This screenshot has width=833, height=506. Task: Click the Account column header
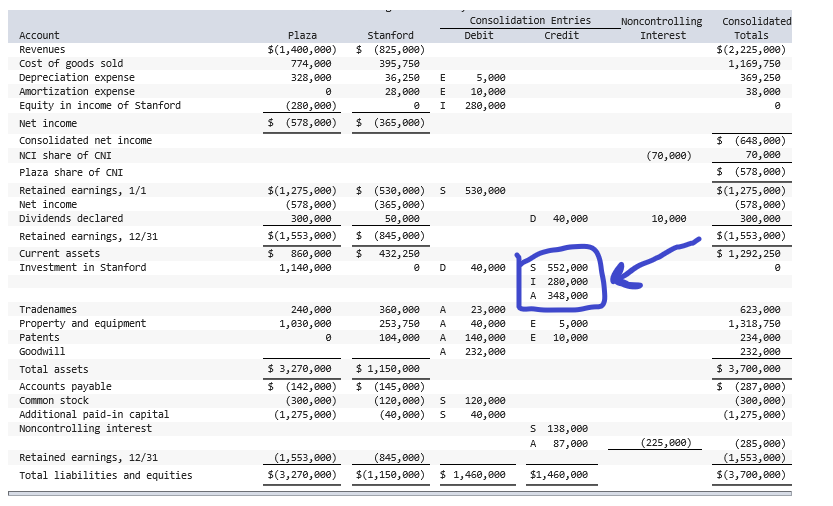pyautogui.click(x=39, y=36)
